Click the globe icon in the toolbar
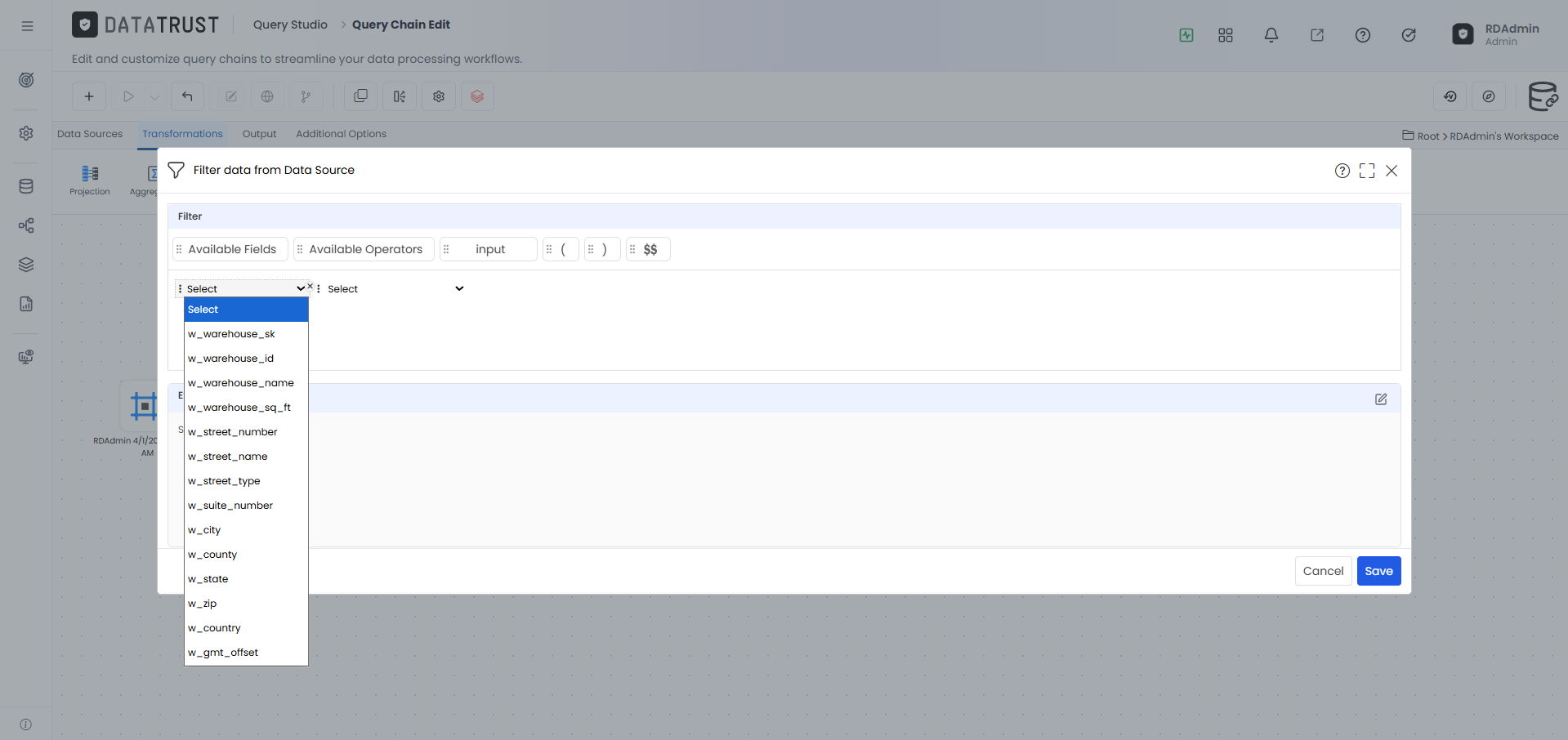Viewport: 1568px width, 740px height. [x=267, y=96]
